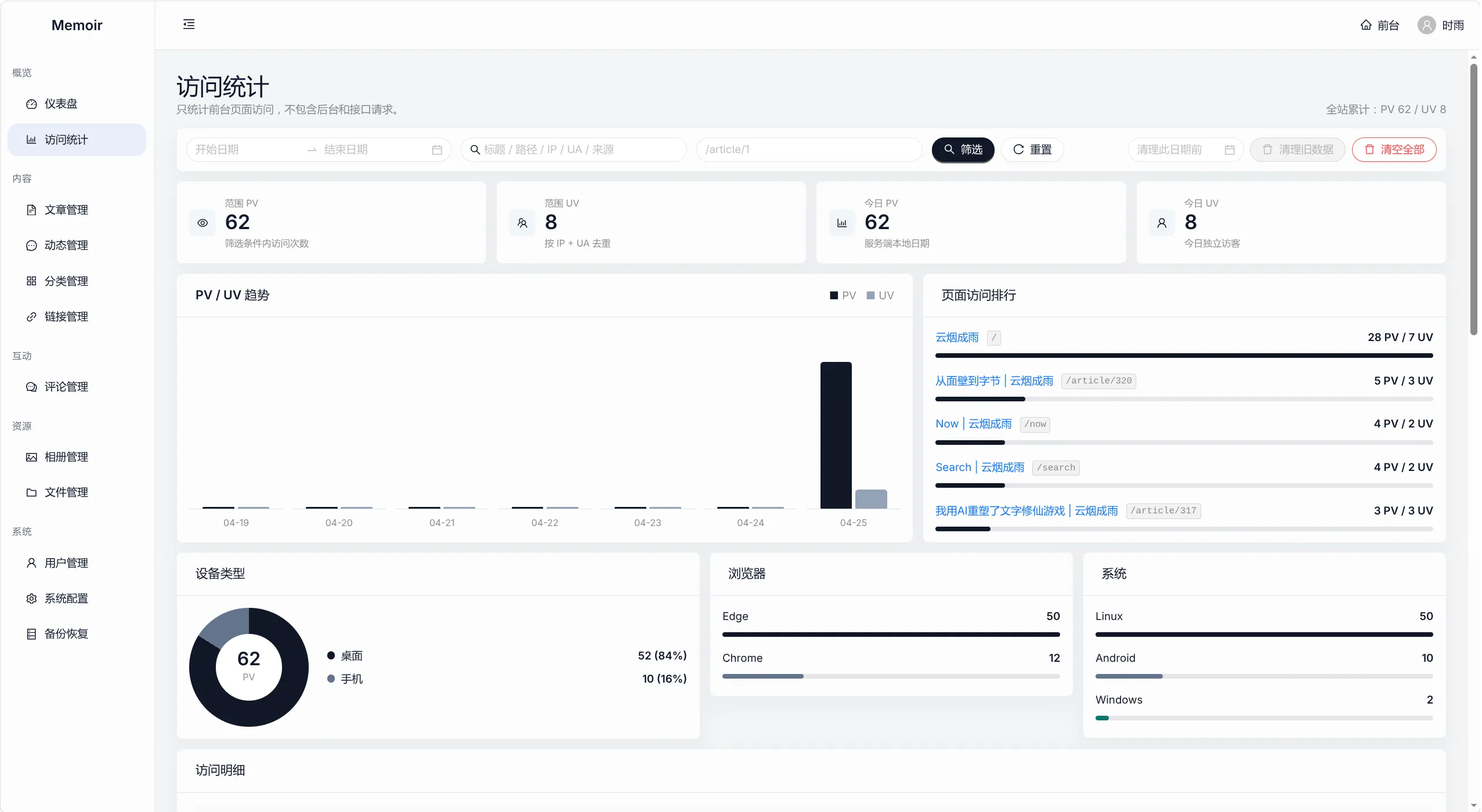Open 评论管理 in the sidebar menu
The image size is (1482, 812).
pyautogui.click(x=66, y=387)
